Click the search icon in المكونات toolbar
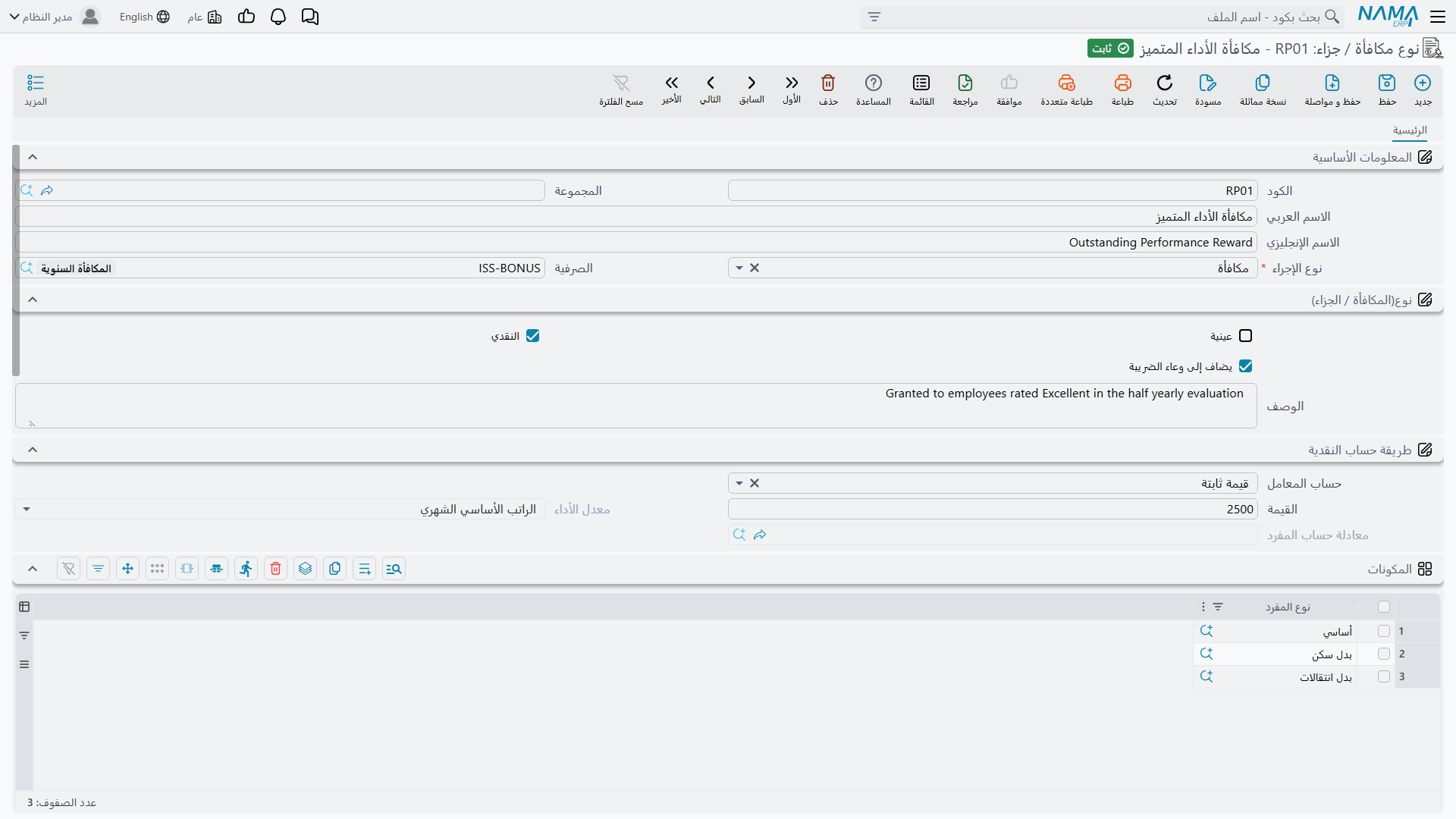Image resolution: width=1456 pixels, height=819 pixels. [x=394, y=569]
